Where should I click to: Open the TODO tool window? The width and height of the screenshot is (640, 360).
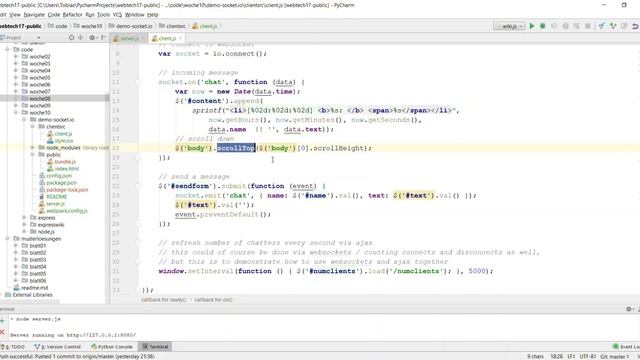pyautogui.click(x=14, y=347)
